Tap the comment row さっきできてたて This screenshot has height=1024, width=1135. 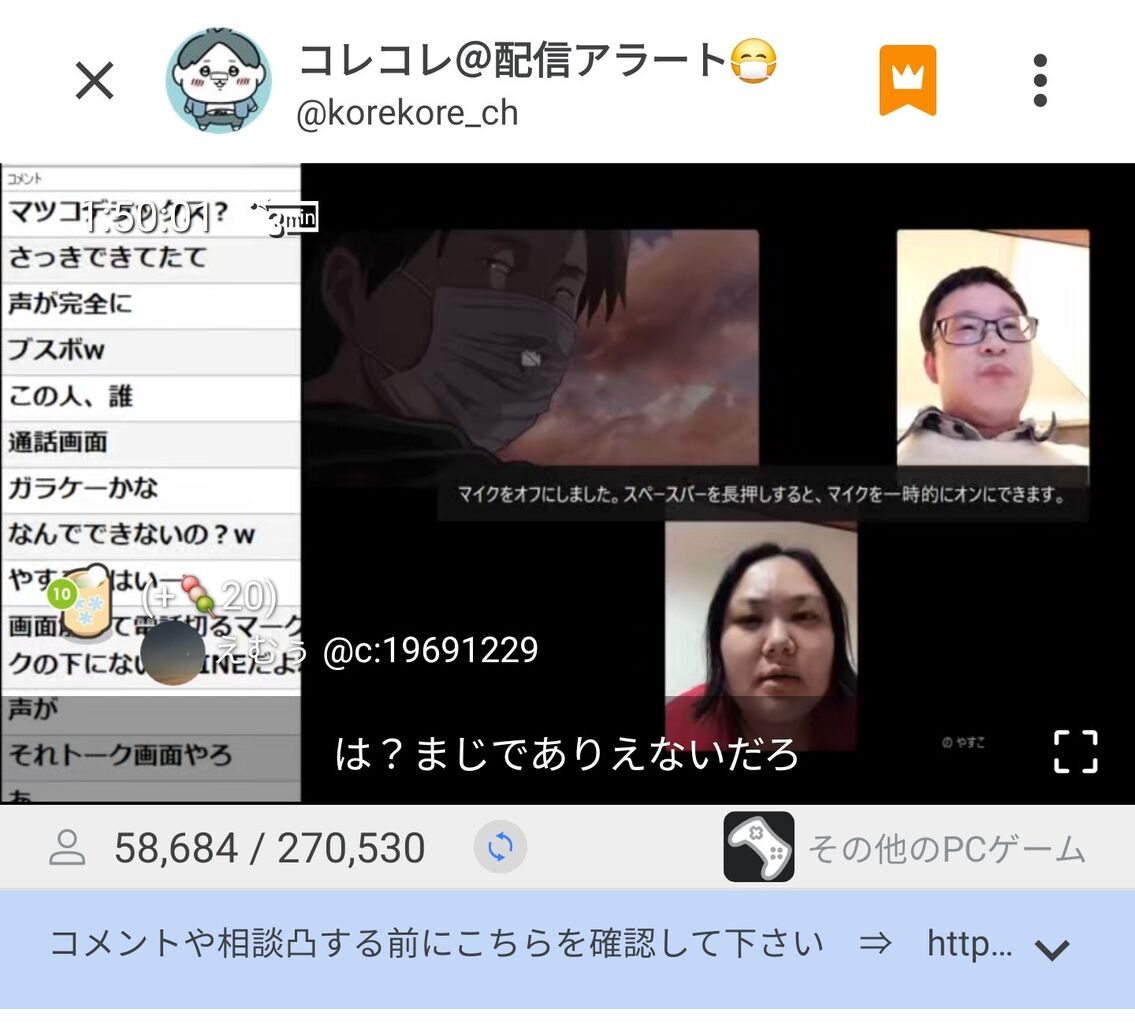point(151,258)
